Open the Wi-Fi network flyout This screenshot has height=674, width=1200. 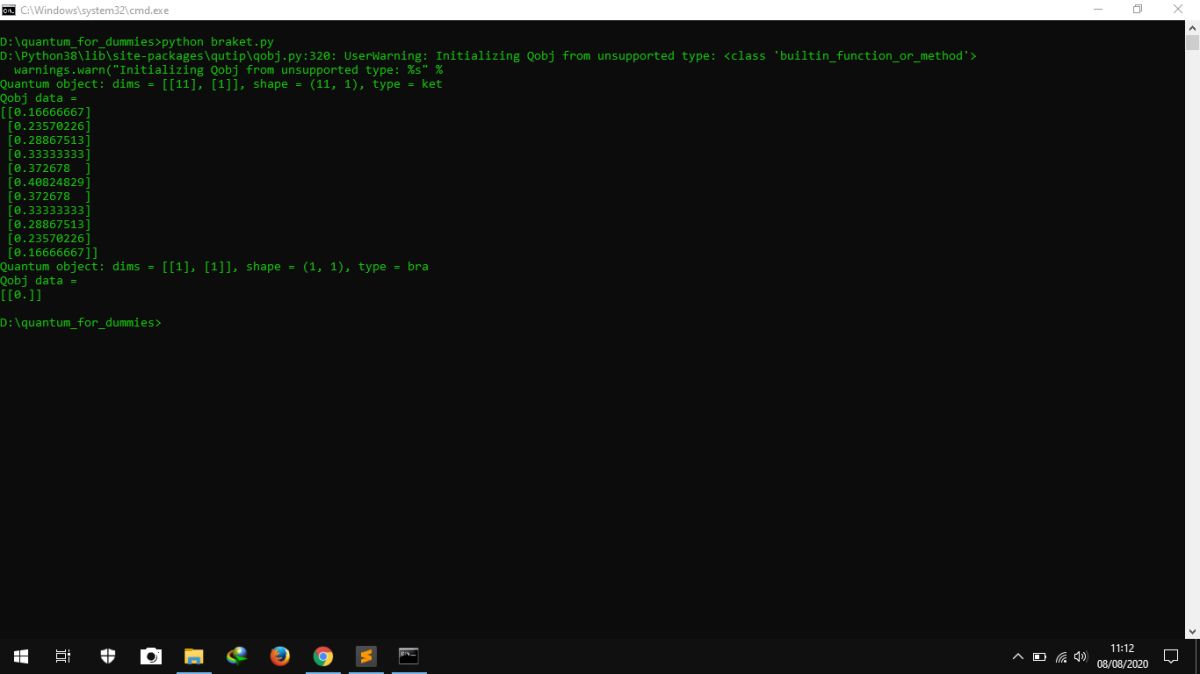coord(1060,657)
